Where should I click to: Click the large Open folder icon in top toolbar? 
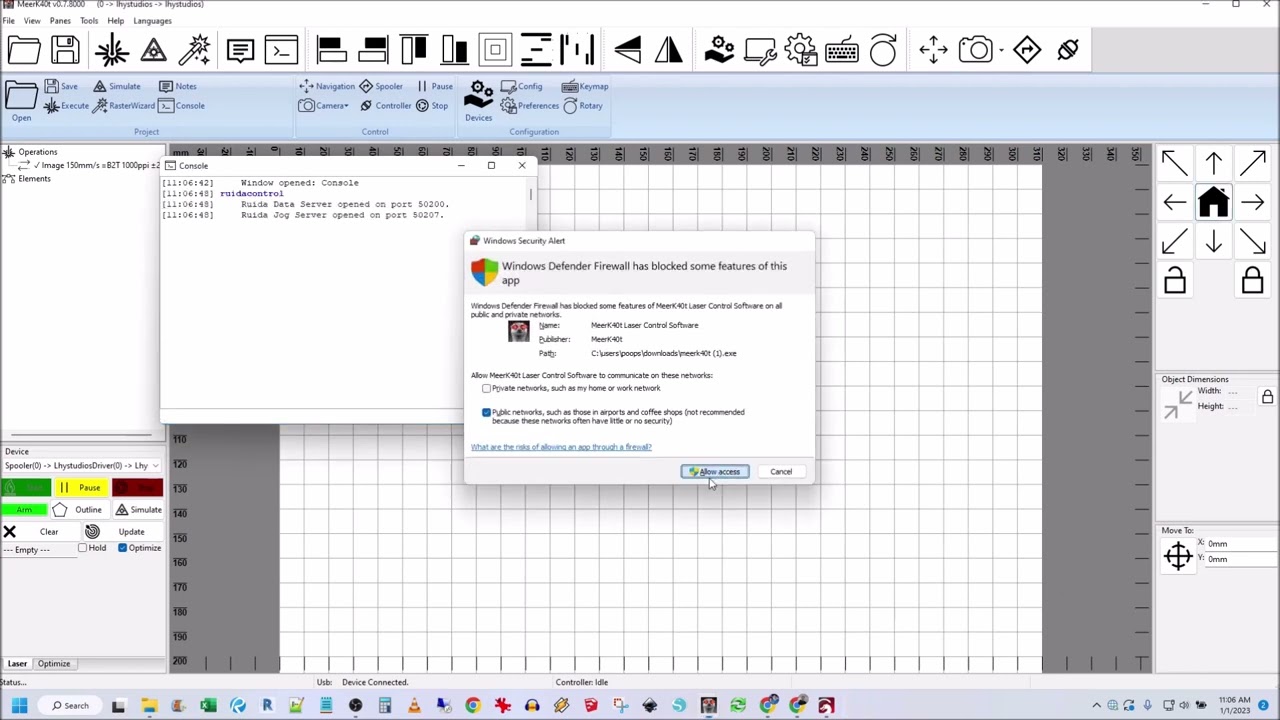(24, 50)
